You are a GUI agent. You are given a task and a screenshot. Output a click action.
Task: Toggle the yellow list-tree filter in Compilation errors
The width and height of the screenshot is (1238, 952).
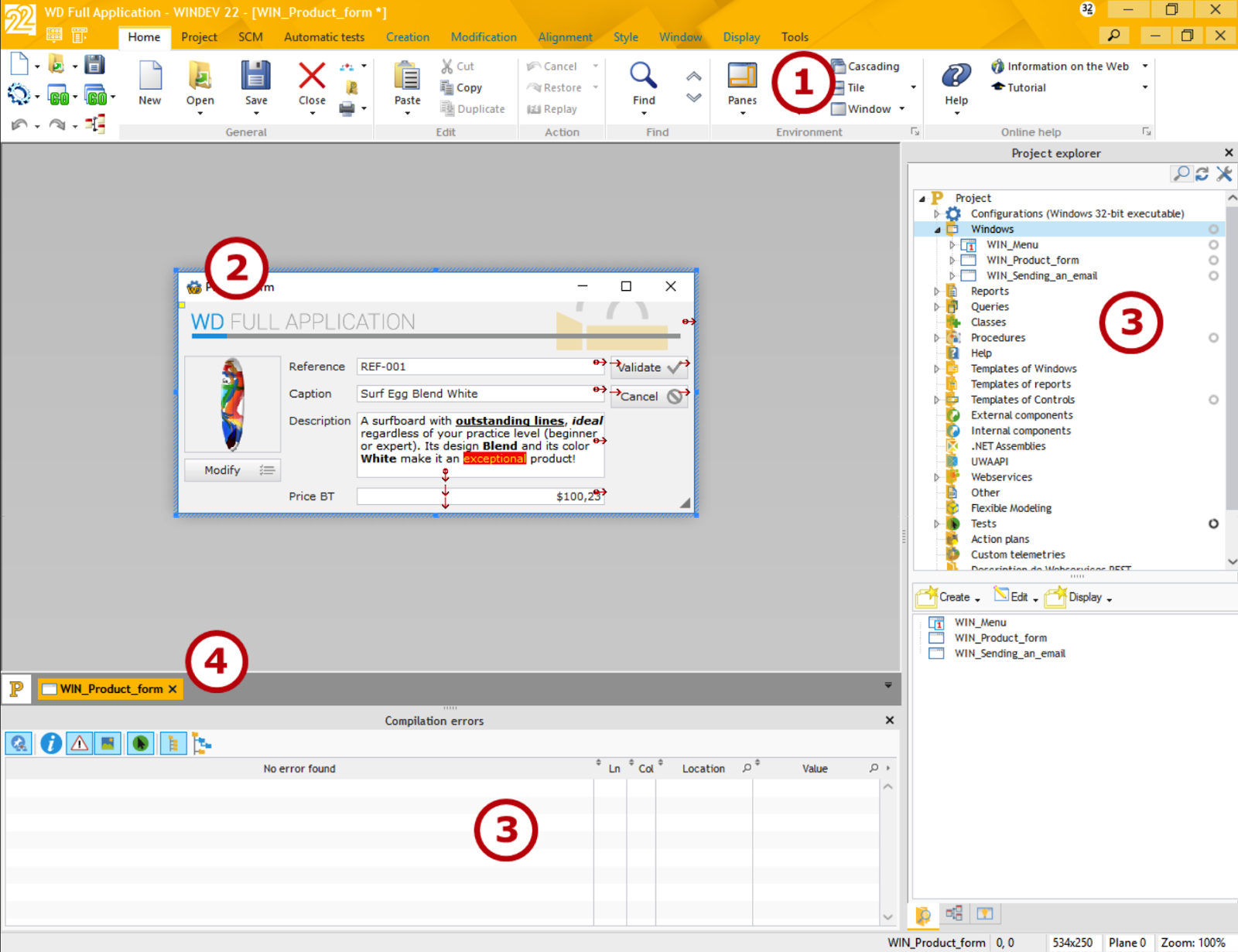(173, 743)
